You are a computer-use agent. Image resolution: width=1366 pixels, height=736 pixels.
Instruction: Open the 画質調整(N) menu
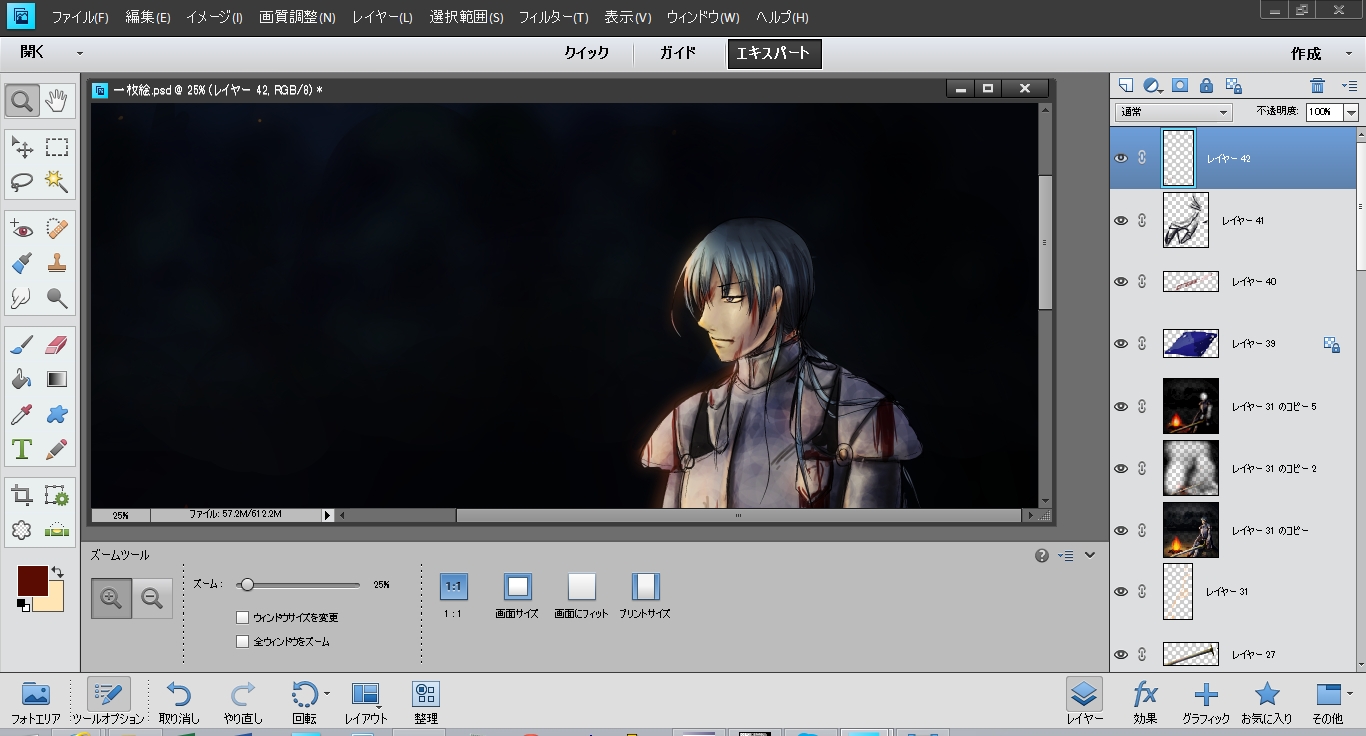[x=297, y=17]
